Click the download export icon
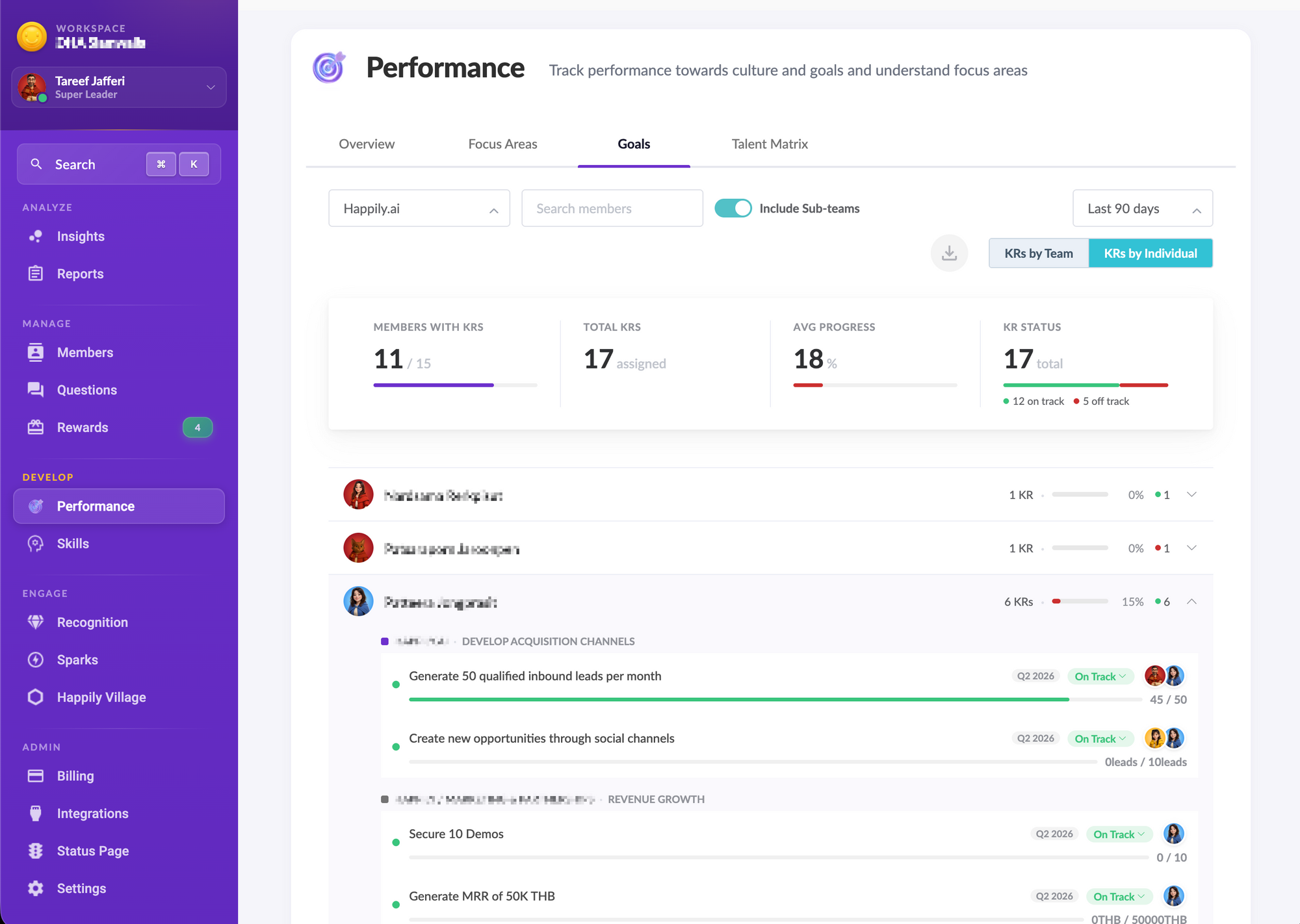 [x=949, y=253]
